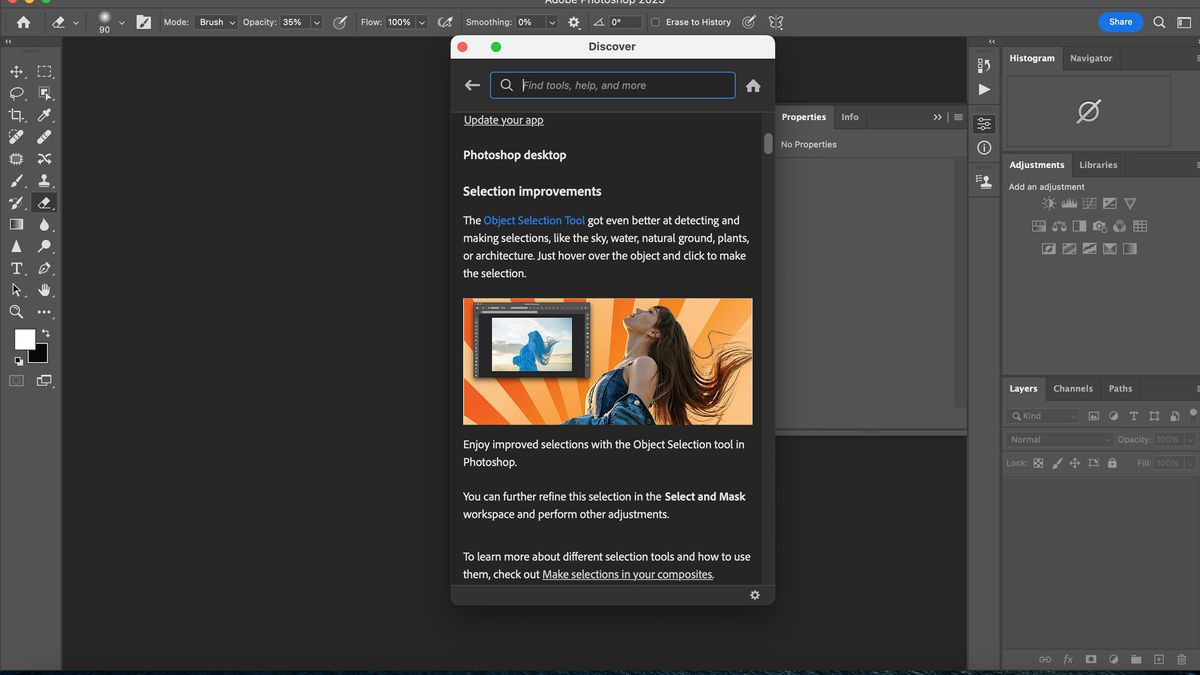Select the Eraser tool in toolbar
This screenshot has height=675, width=1200.
tap(45, 203)
